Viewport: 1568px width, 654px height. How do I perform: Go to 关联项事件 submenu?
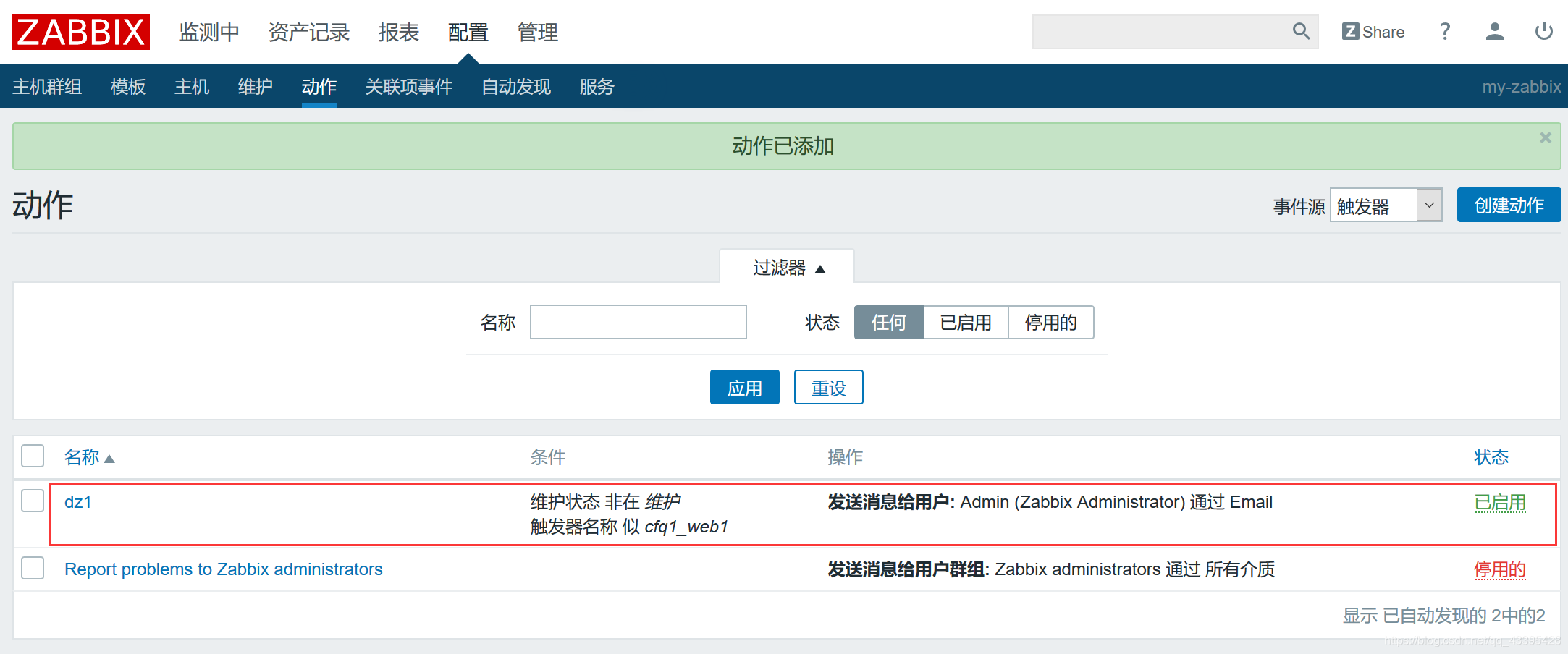[x=409, y=87]
